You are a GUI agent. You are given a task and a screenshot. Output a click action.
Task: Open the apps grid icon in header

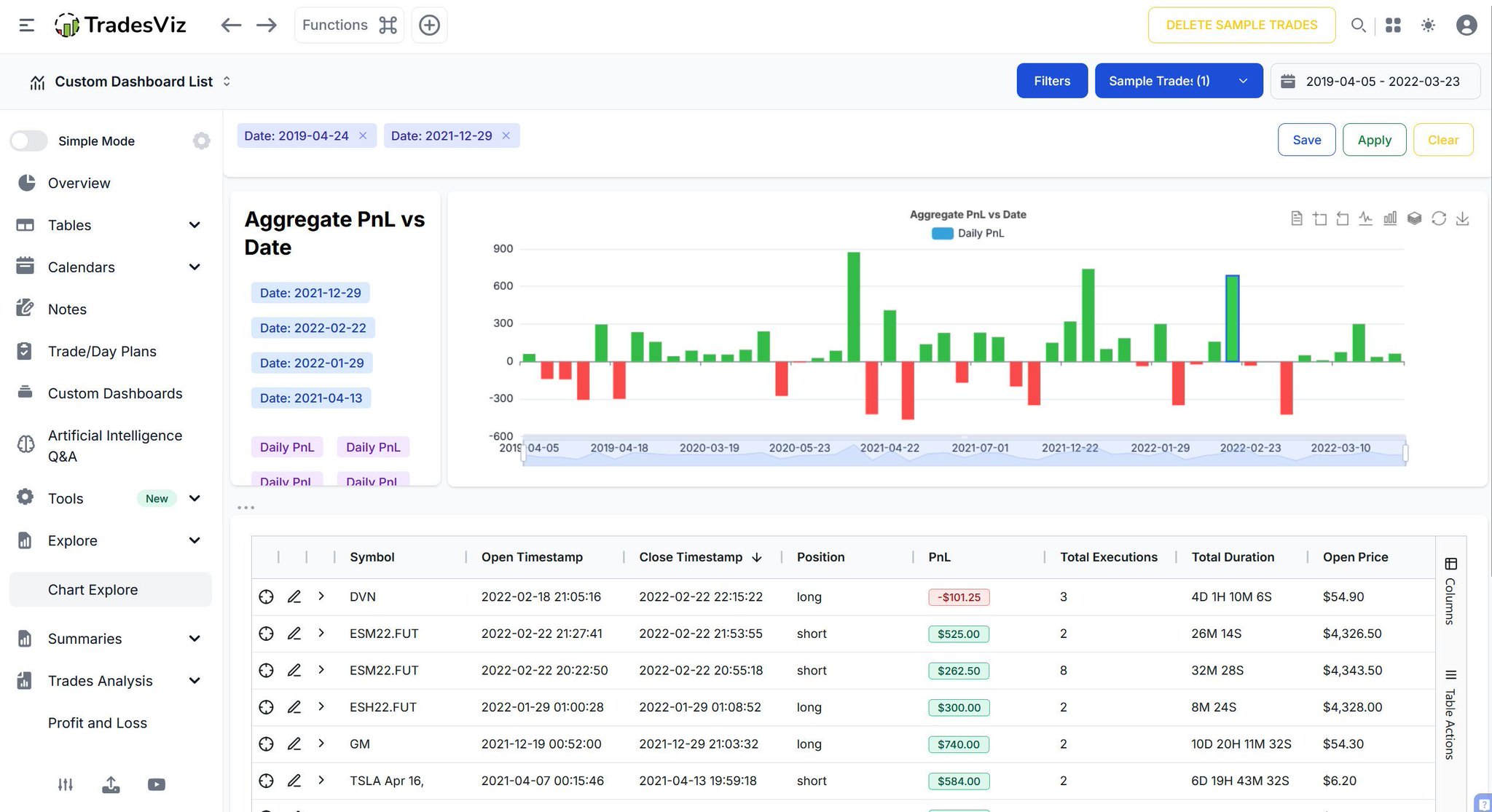point(1393,25)
